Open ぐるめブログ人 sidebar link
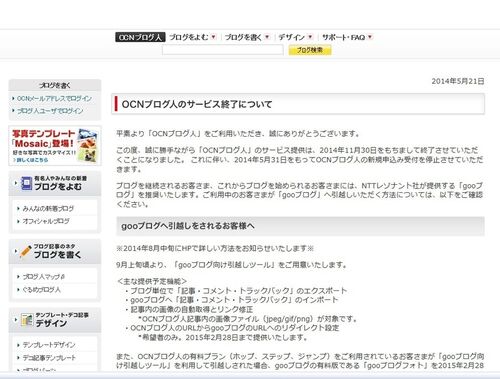This screenshot has width=500, height=379. [41, 290]
